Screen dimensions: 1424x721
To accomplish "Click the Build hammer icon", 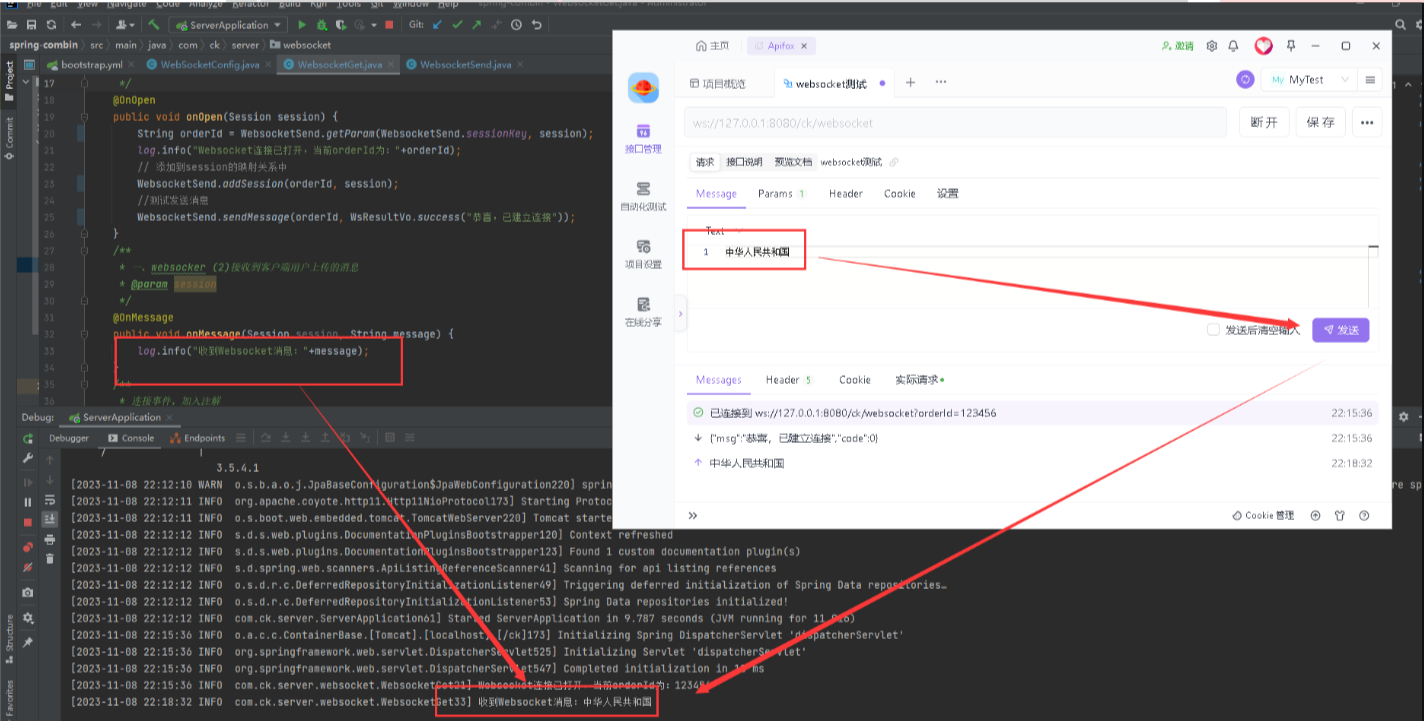I will tap(153, 25).
